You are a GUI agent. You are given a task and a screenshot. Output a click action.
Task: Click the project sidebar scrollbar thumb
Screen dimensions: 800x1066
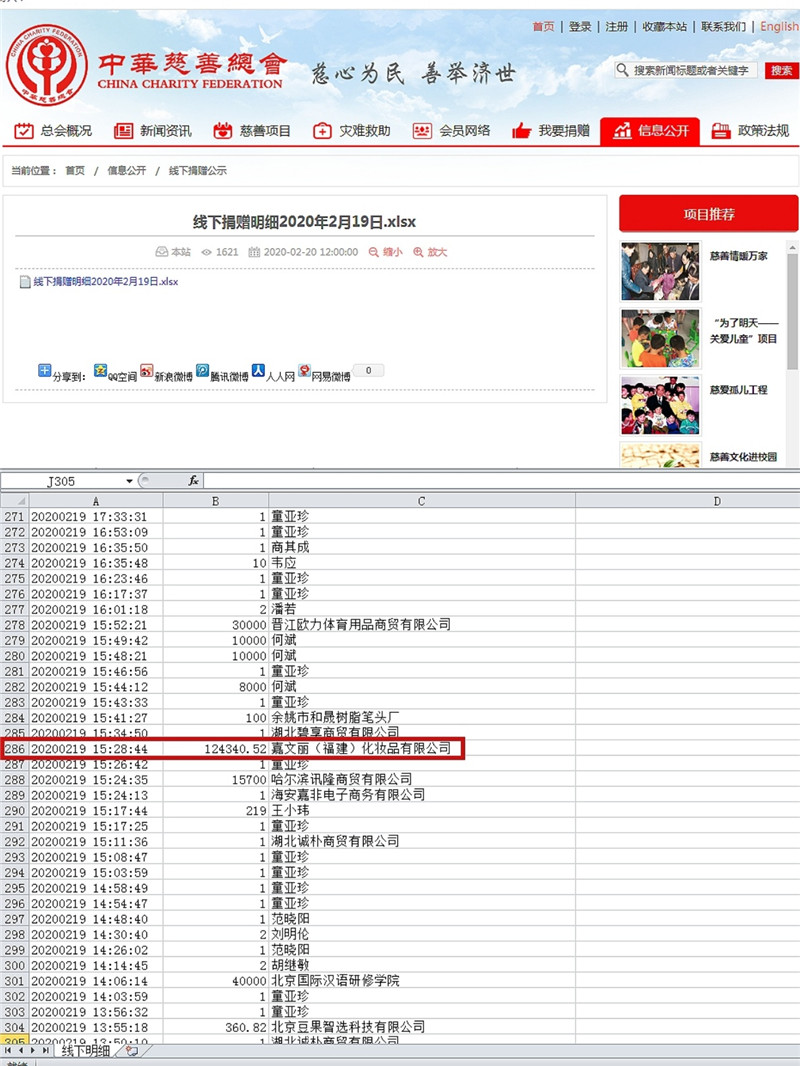click(793, 312)
